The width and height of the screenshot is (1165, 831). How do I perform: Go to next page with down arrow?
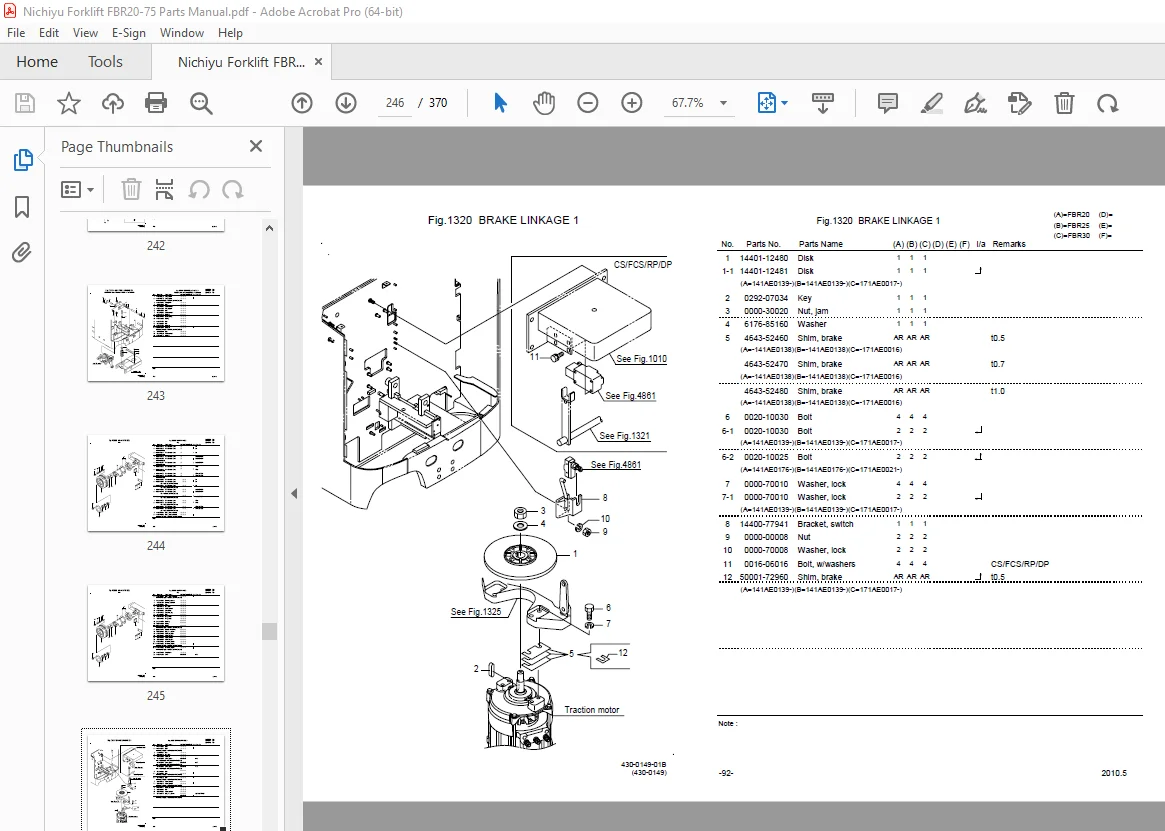click(345, 103)
